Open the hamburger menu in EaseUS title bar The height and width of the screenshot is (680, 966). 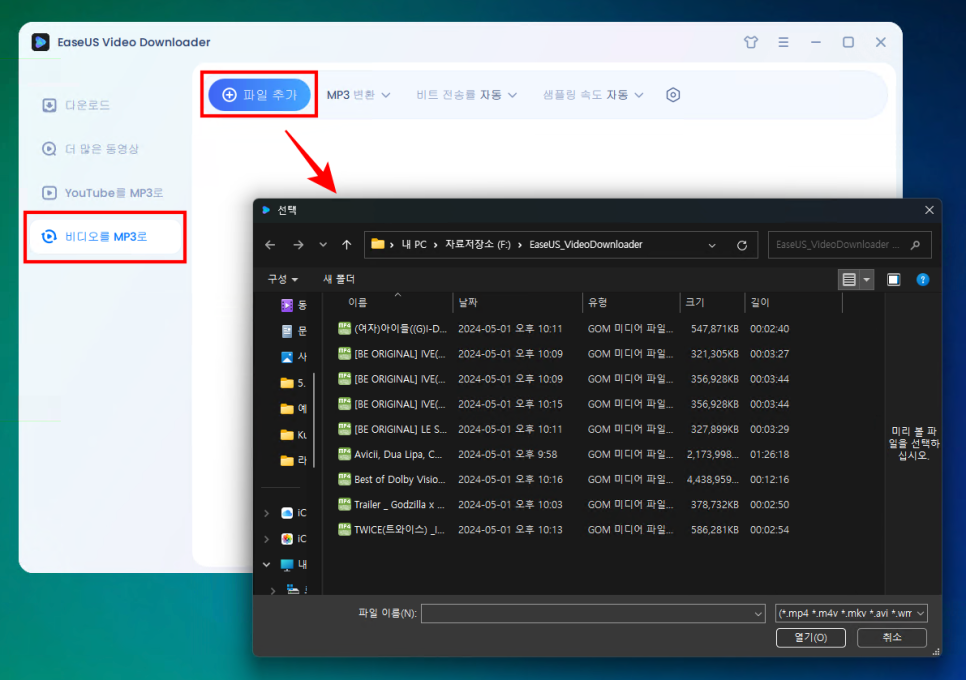tap(783, 42)
